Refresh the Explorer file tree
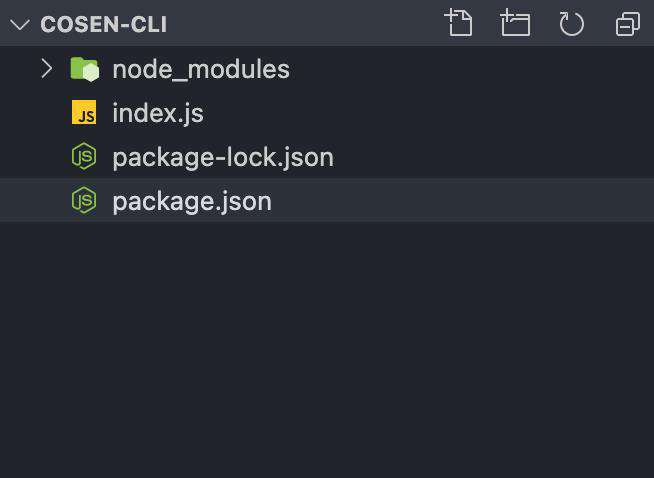The width and height of the screenshot is (654, 478). tap(571, 24)
